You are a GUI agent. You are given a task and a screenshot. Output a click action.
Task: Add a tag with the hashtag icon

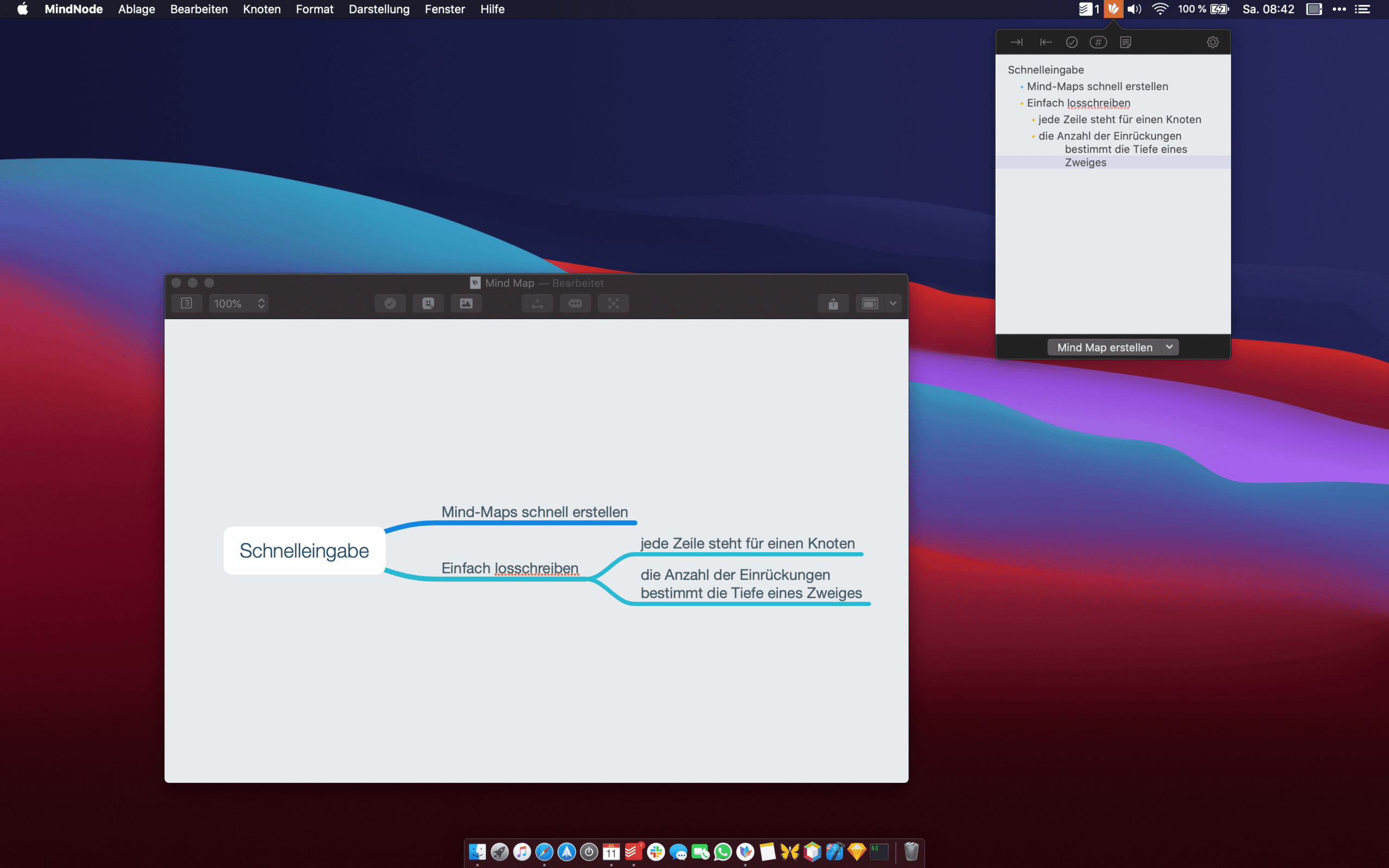point(1098,42)
